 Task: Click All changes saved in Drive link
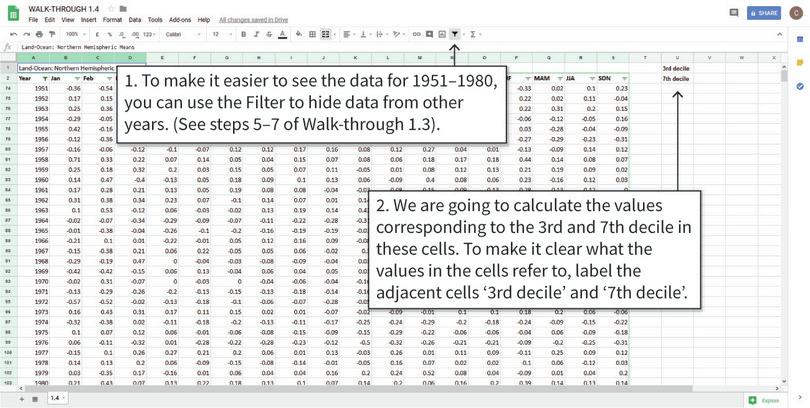tap(254, 20)
